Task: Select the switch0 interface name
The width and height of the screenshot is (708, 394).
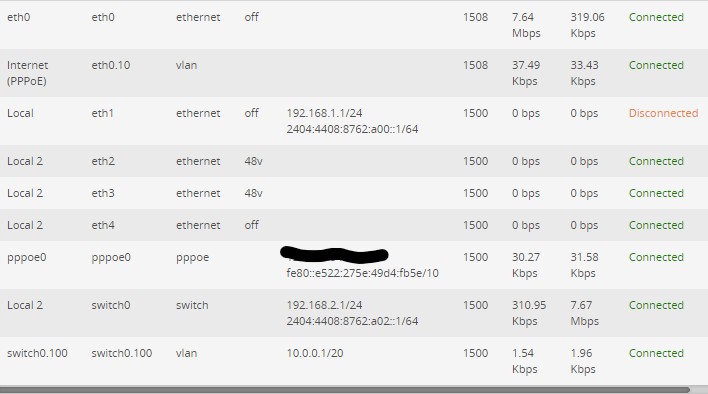Action: coord(111,305)
